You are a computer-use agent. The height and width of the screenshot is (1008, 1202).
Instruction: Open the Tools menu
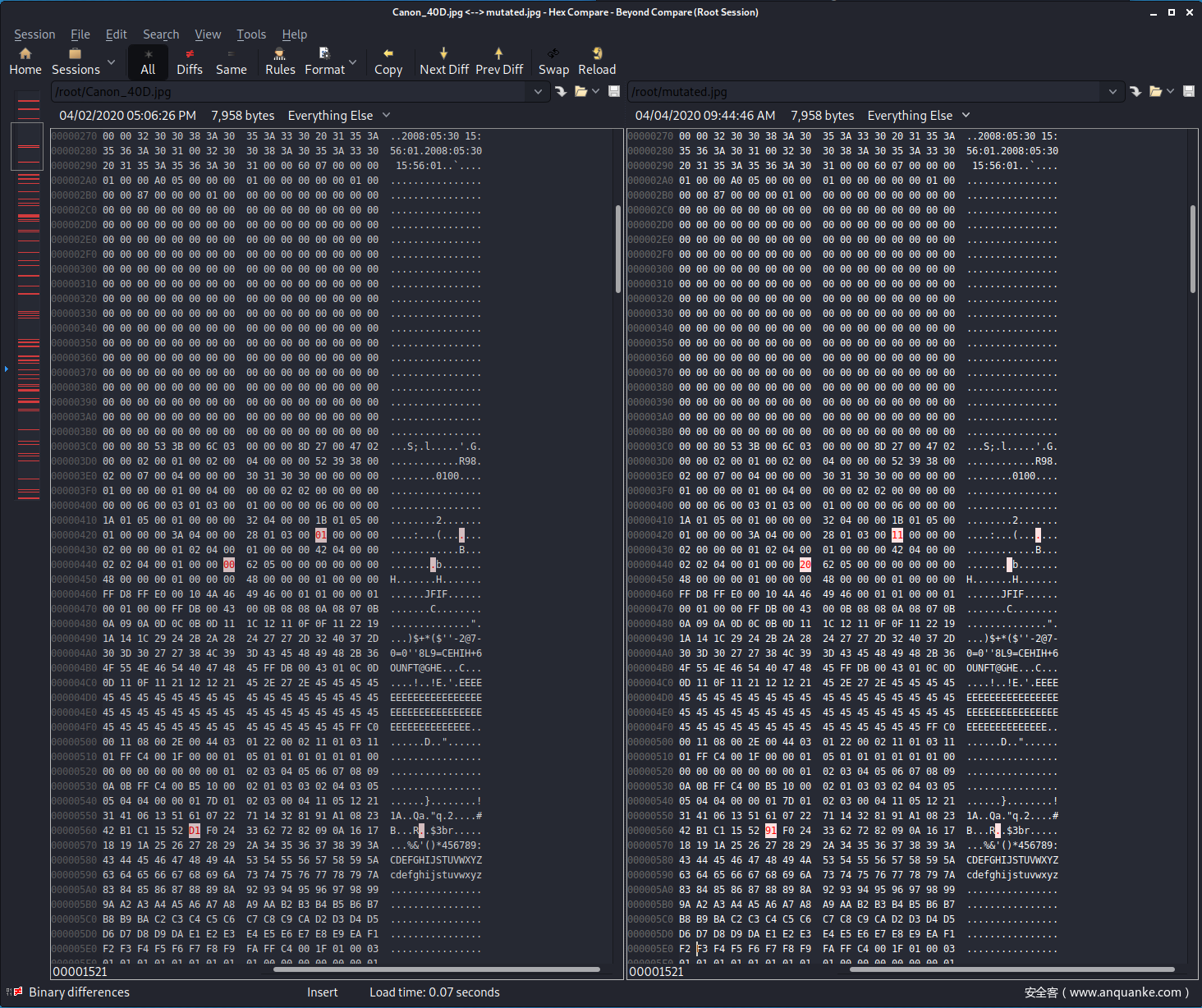pyautogui.click(x=251, y=34)
